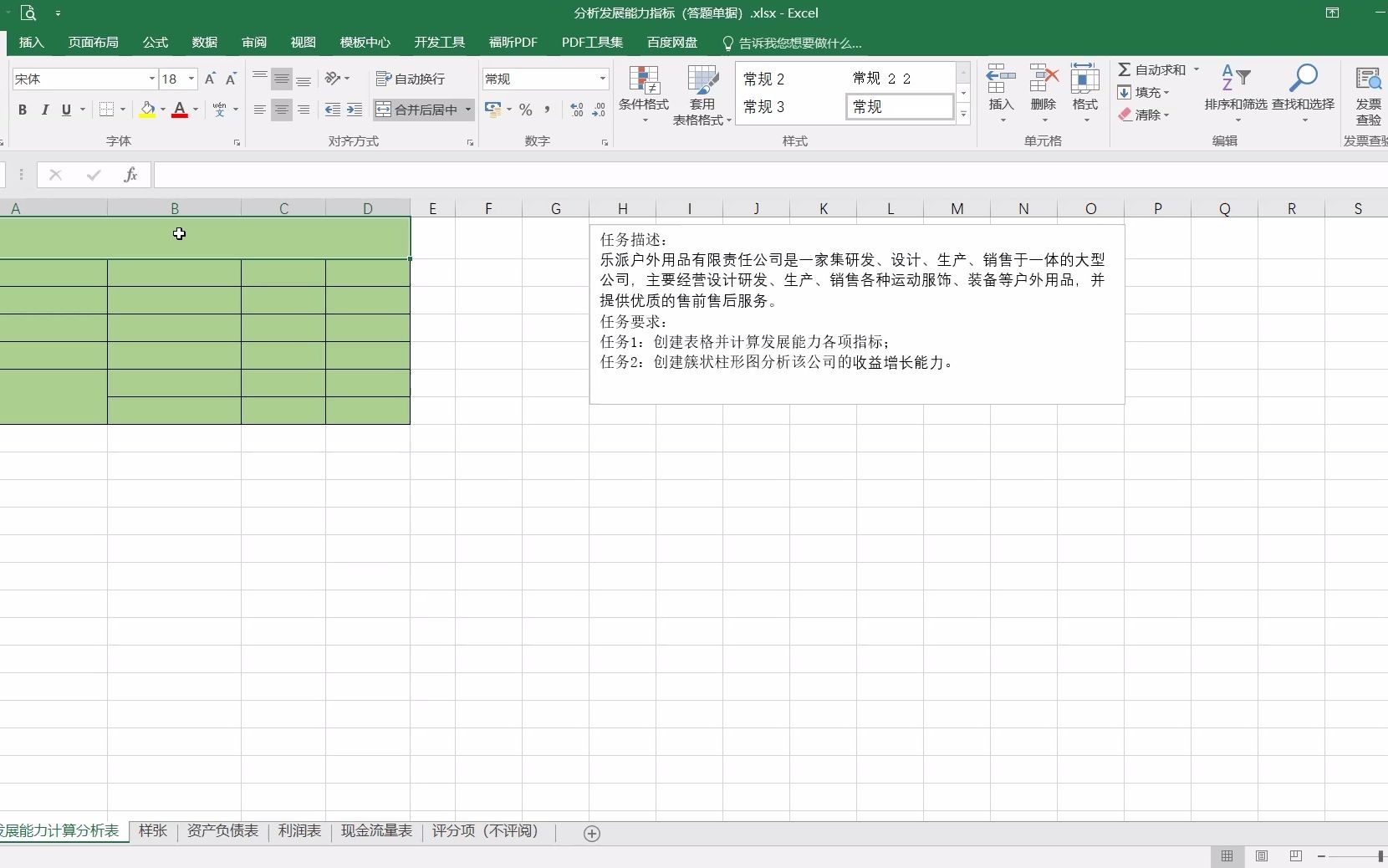This screenshot has height=868, width=1388.
Task: Apply the red font color
Action: pyautogui.click(x=180, y=110)
